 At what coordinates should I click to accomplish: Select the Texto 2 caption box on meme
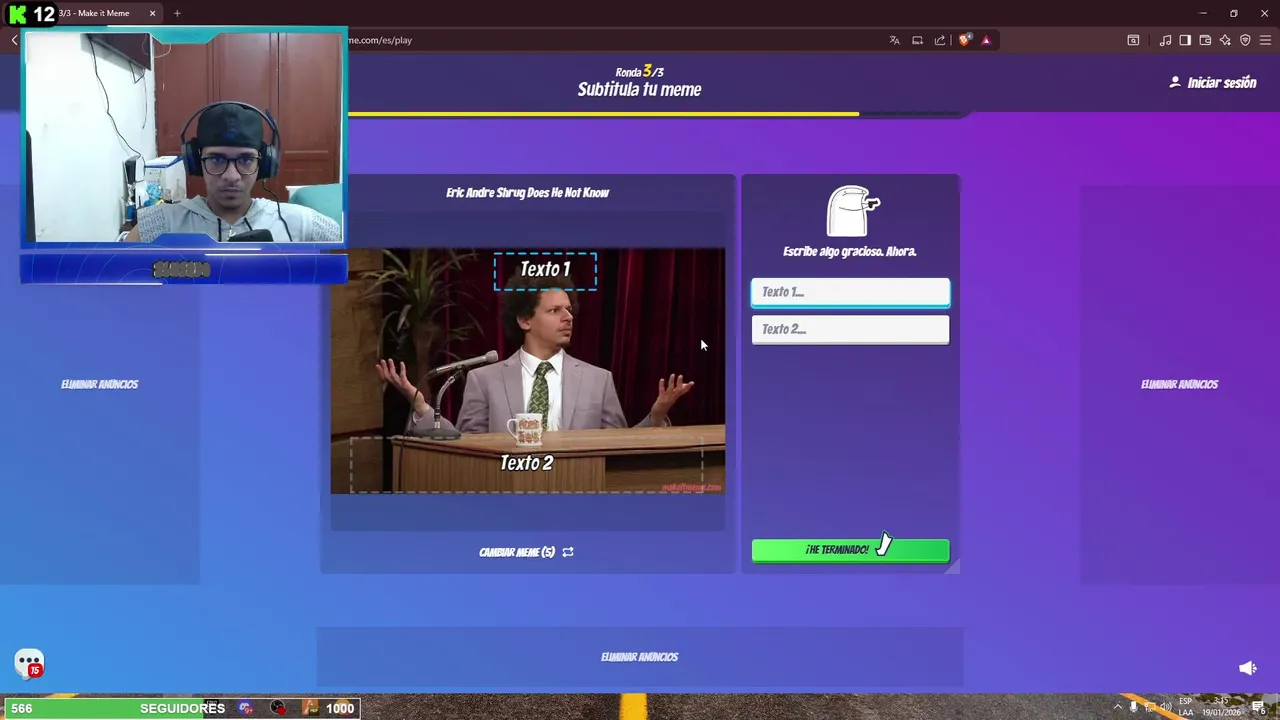[526, 463]
